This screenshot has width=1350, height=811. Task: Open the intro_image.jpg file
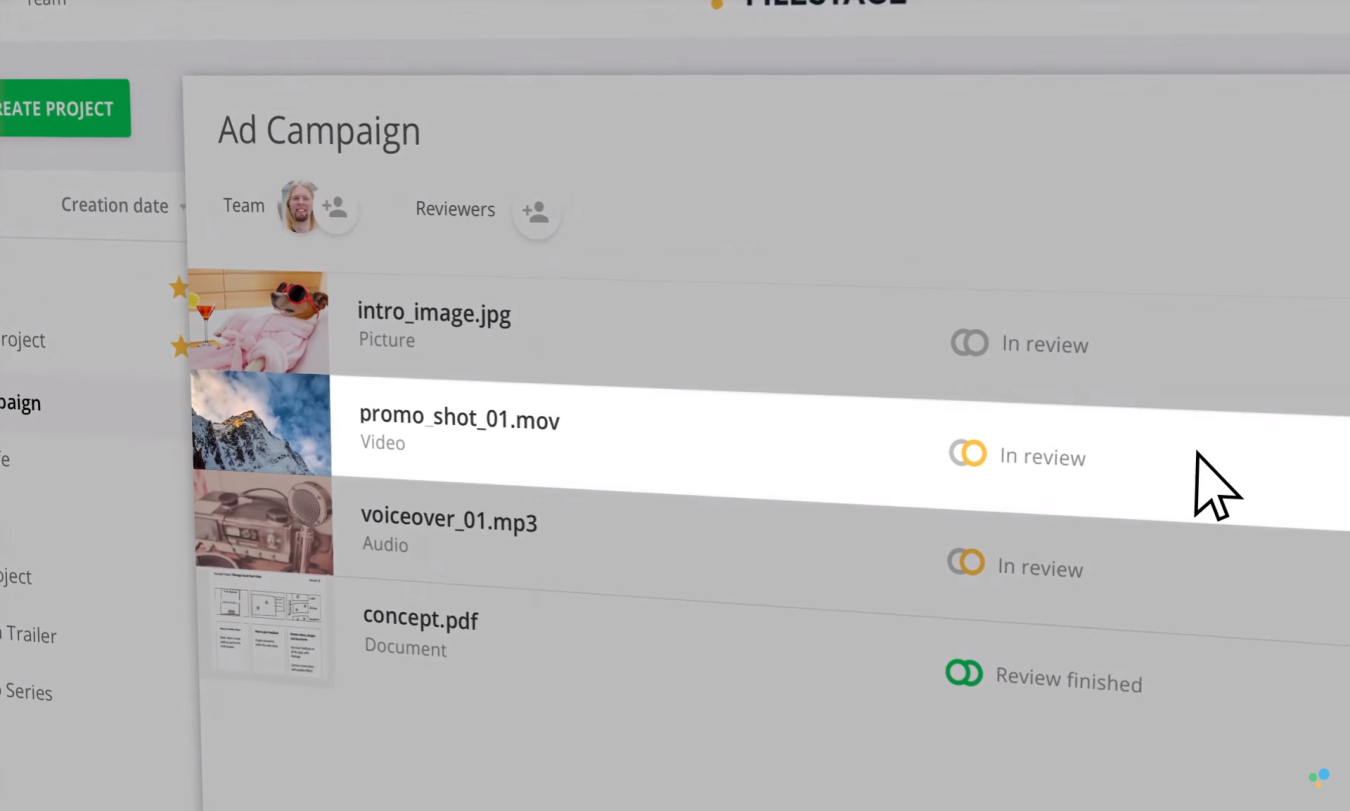[x=434, y=313]
